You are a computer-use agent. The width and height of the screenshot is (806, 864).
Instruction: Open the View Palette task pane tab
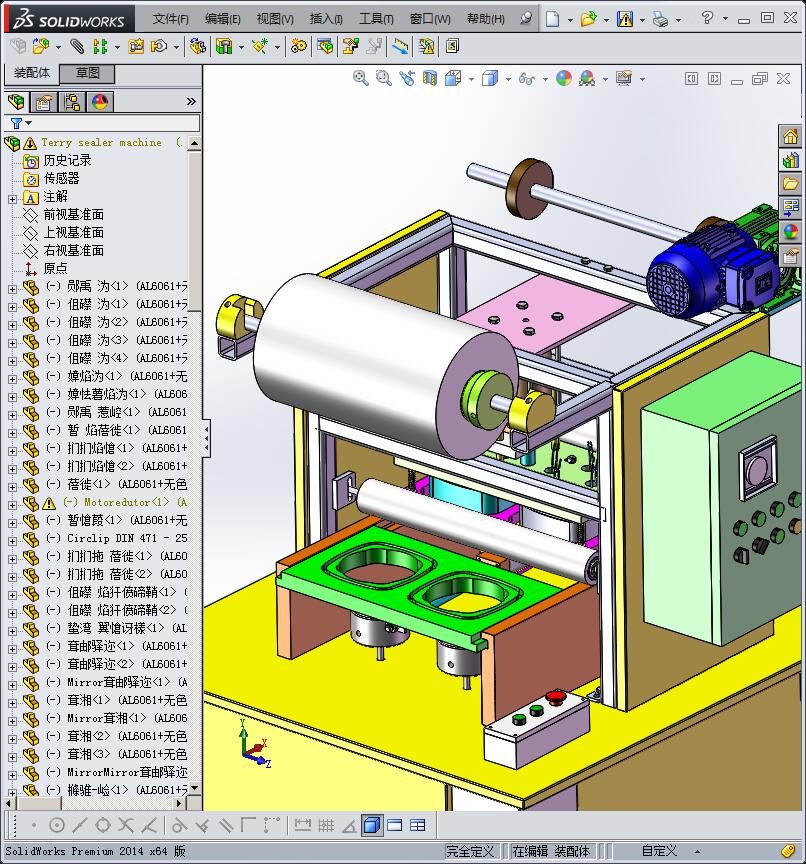coord(791,208)
